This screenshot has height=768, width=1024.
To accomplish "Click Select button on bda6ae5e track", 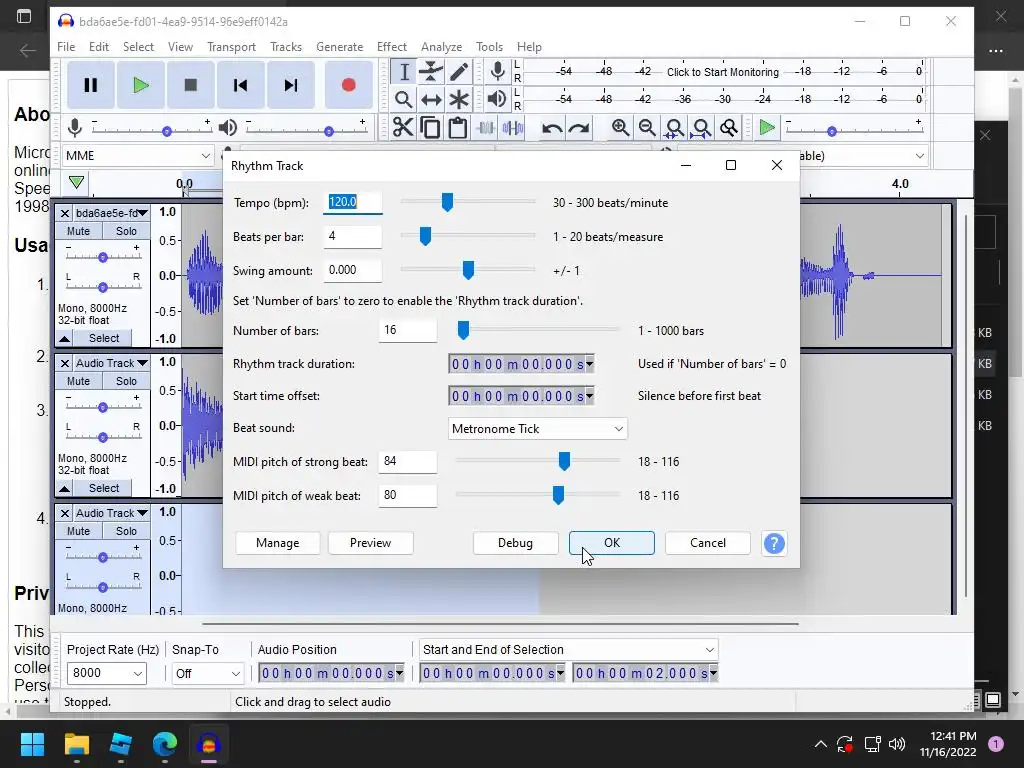I will tap(104, 338).
